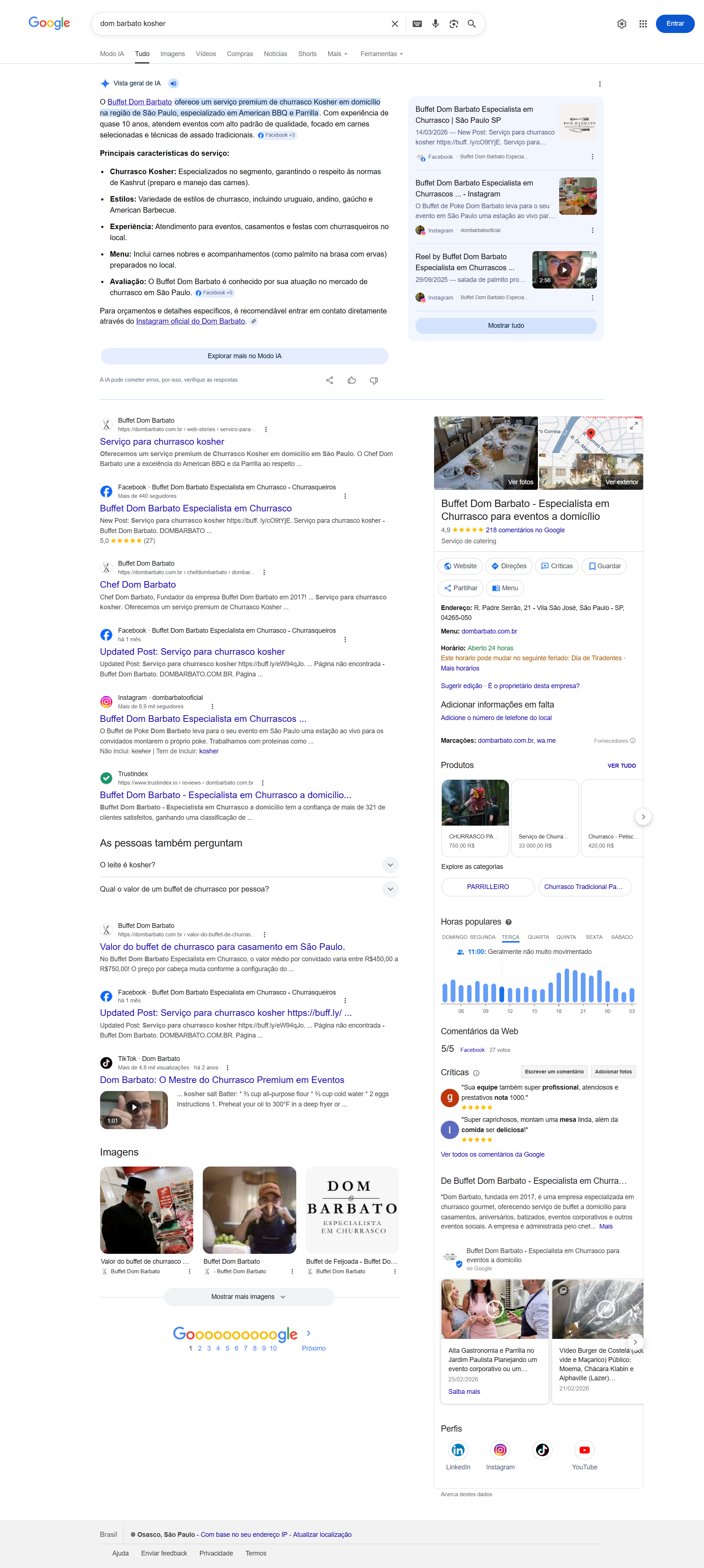Open the CHURRASCO PA... 750,00 R$ product
The image size is (704, 1568).
click(x=475, y=818)
